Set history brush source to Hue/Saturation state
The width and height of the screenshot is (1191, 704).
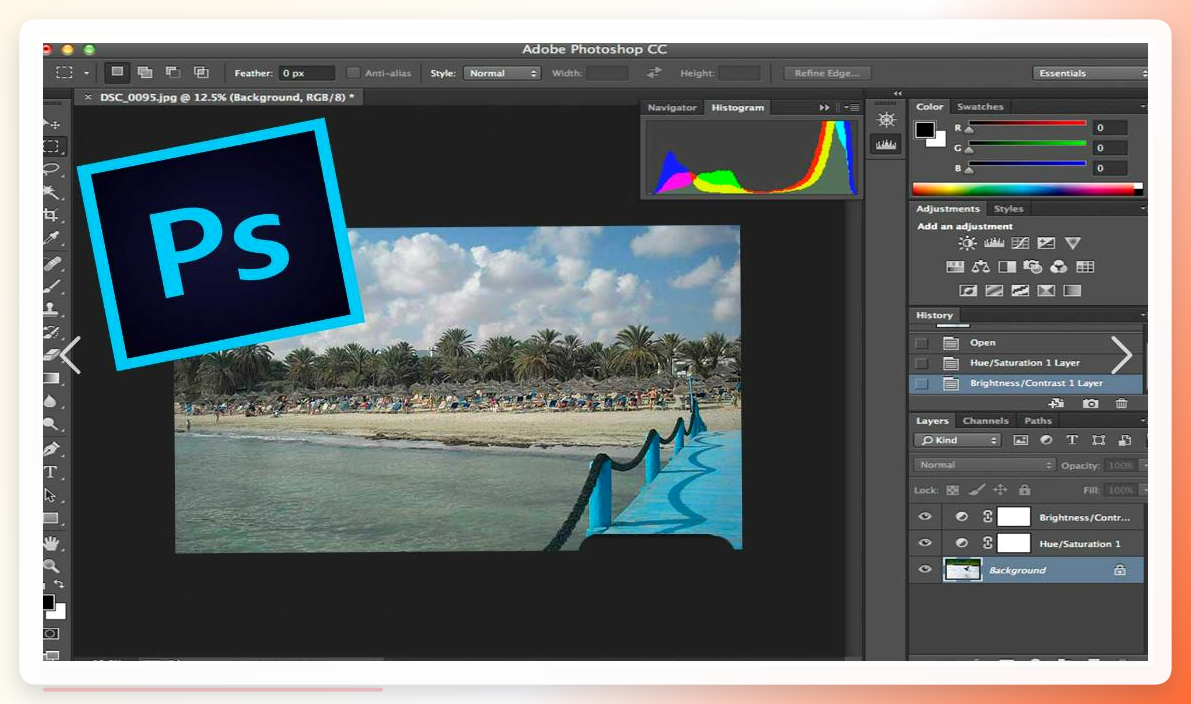click(x=921, y=363)
